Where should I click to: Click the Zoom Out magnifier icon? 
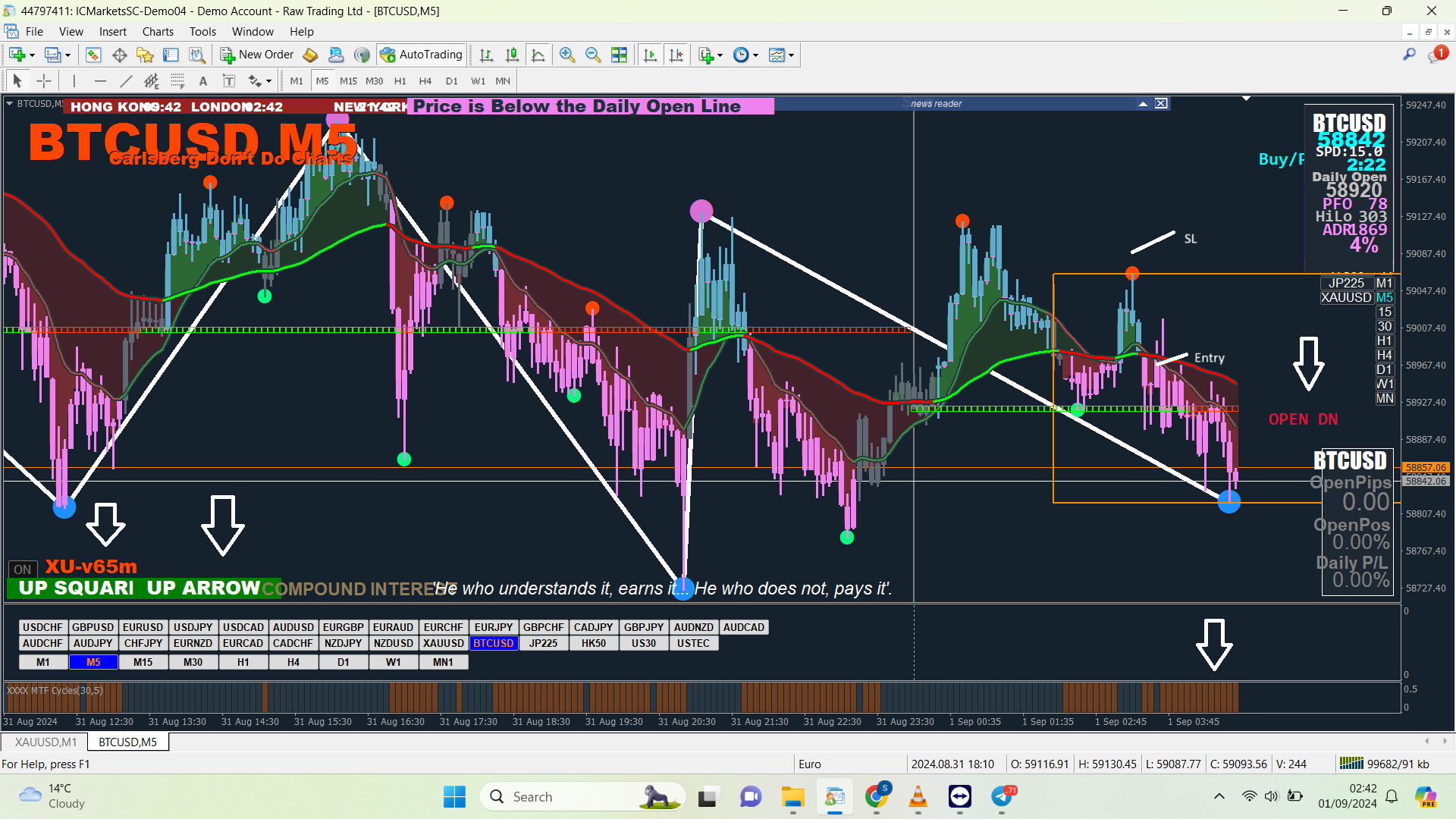pos(592,55)
